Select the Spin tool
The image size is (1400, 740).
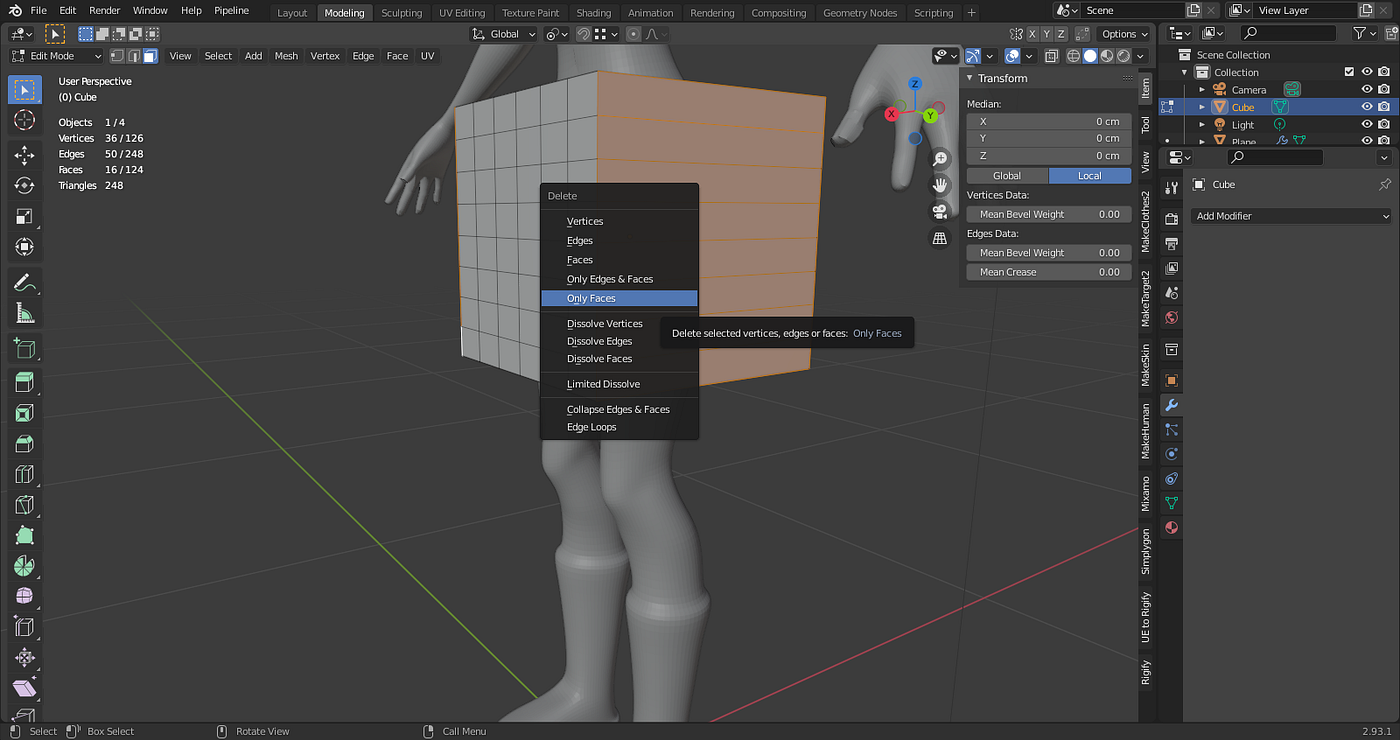[25, 566]
